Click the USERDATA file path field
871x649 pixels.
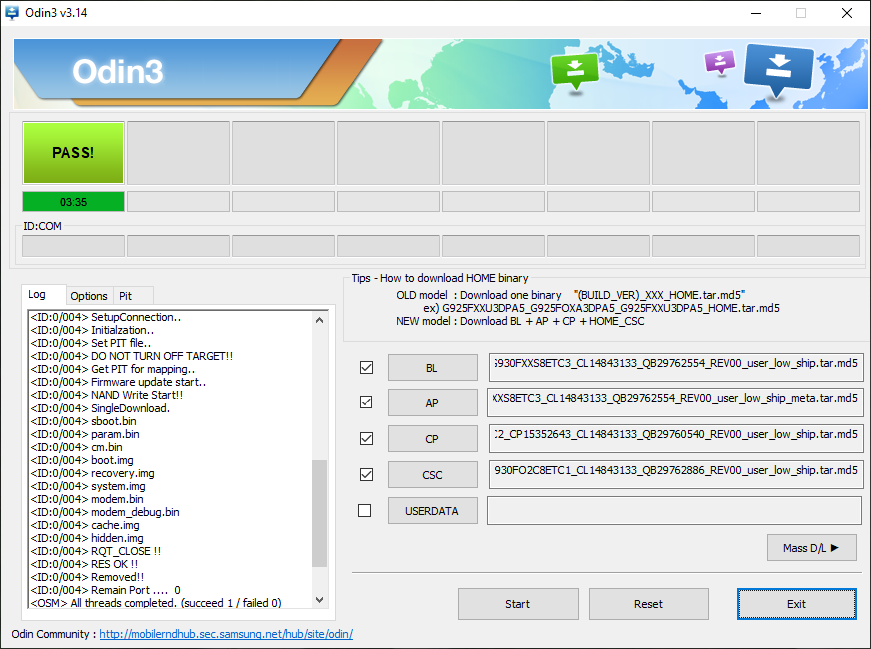(674, 511)
